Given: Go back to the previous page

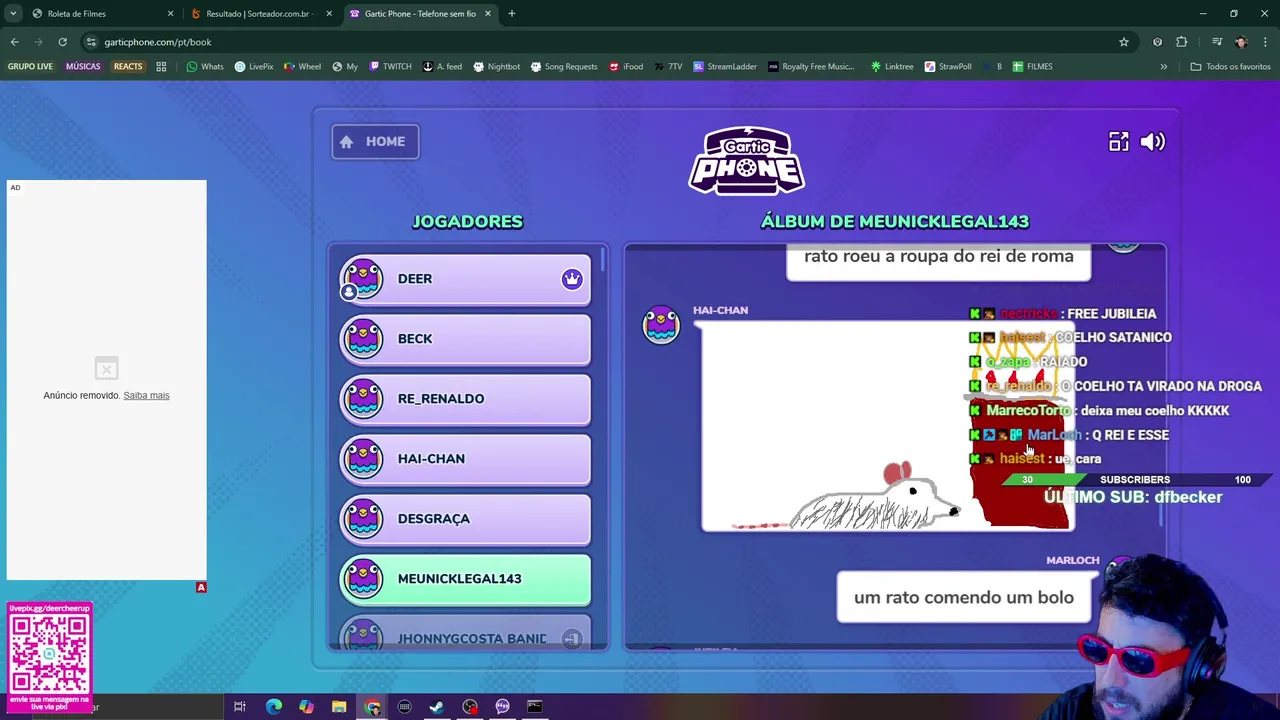Looking at the screenshot, I should 14,42.
